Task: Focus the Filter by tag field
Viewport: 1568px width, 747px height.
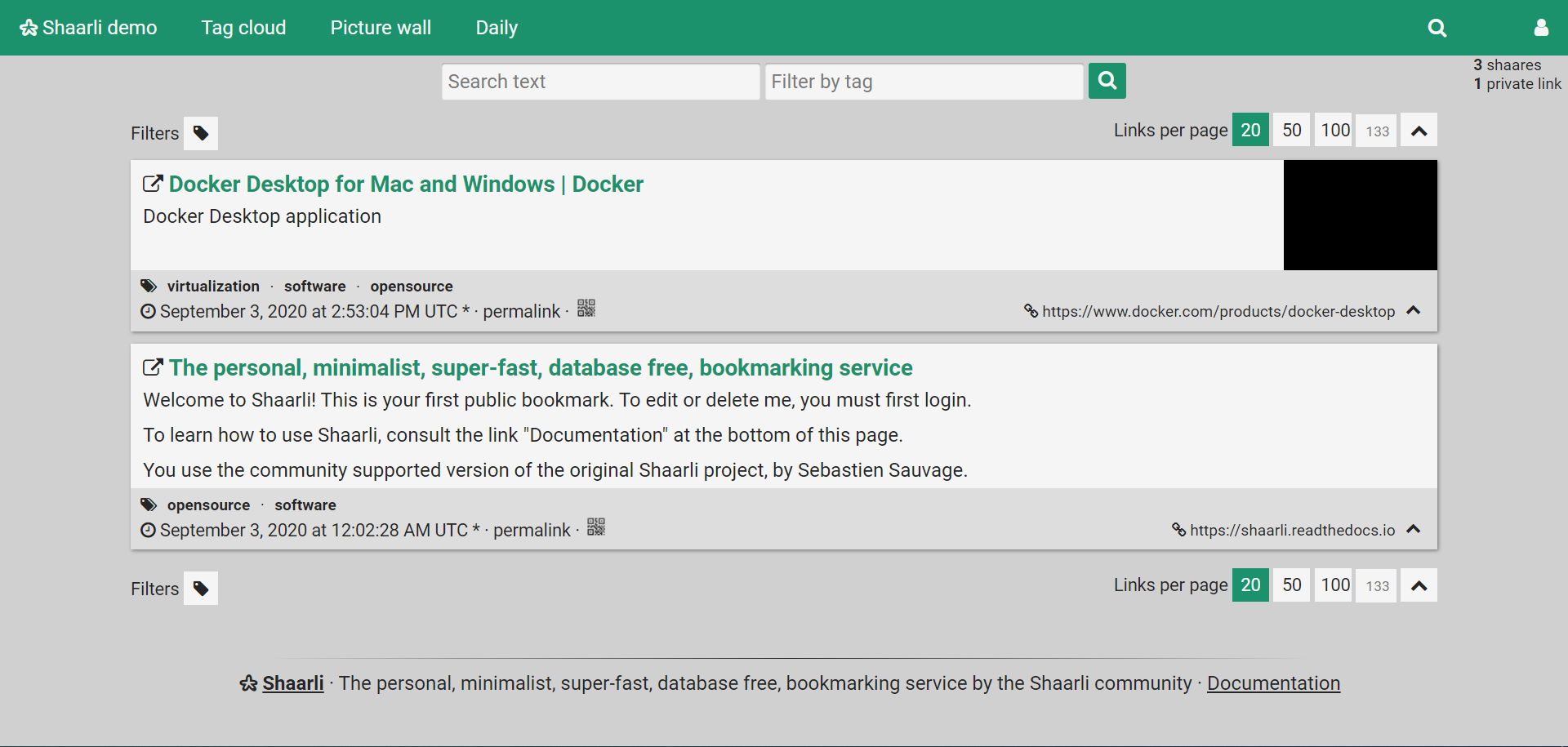Action: click(924, 82)
